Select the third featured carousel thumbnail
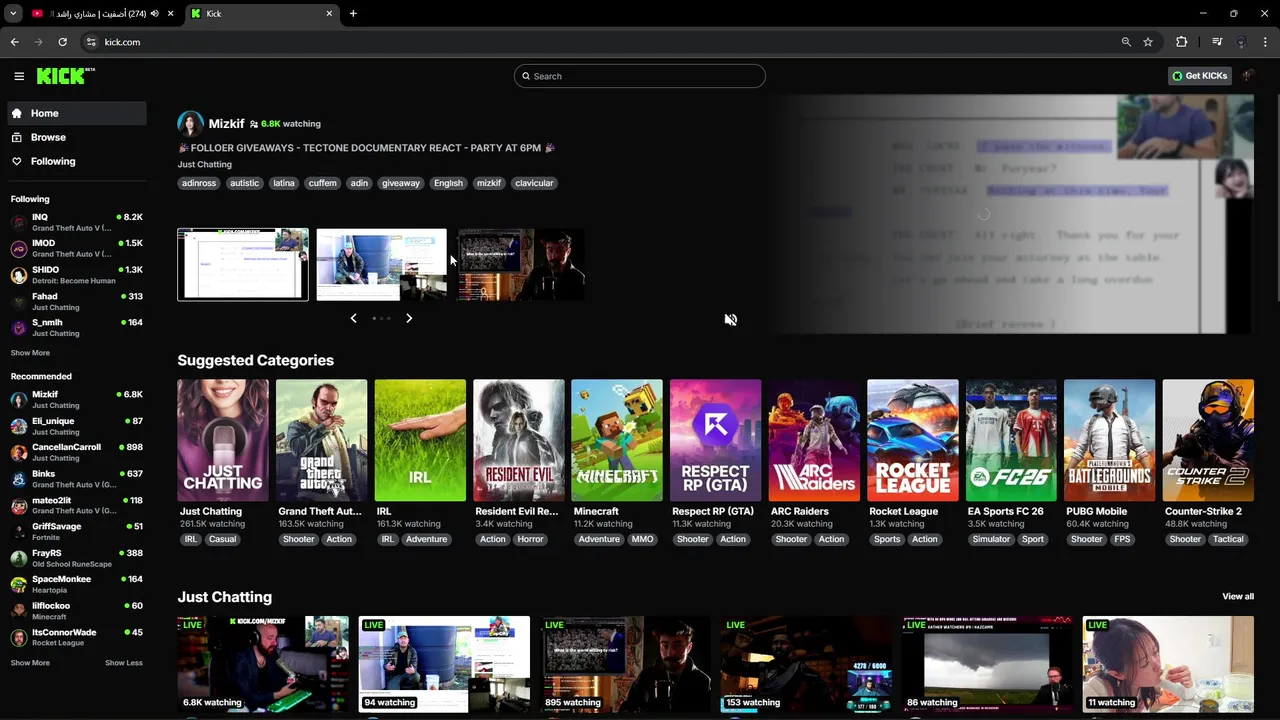Screen dimensions: 1280x720 point(521,264)
